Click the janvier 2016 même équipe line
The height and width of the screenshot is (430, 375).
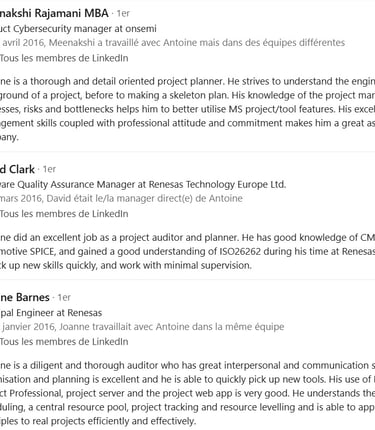pyautogui.click(x=142, y=327)
